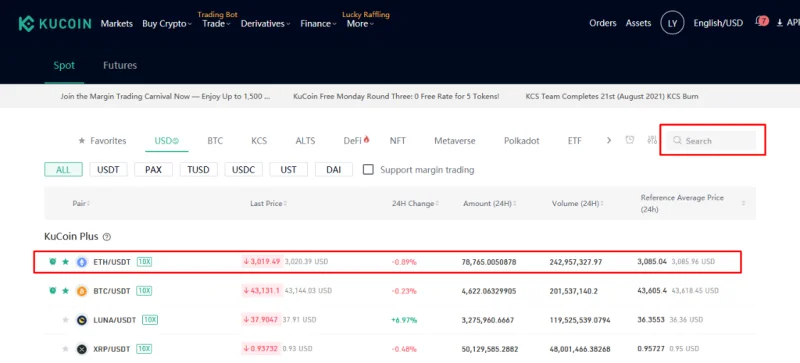
Task: Select the Polkadot category tab
Action: [521, 141]
